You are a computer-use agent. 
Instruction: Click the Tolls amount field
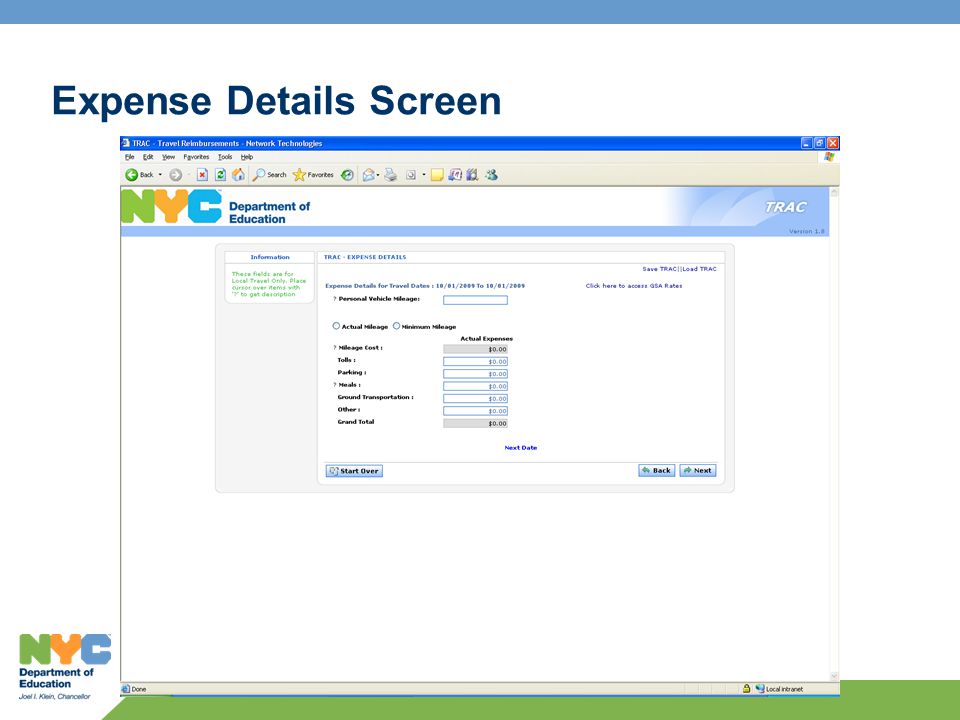pos(475,362)
